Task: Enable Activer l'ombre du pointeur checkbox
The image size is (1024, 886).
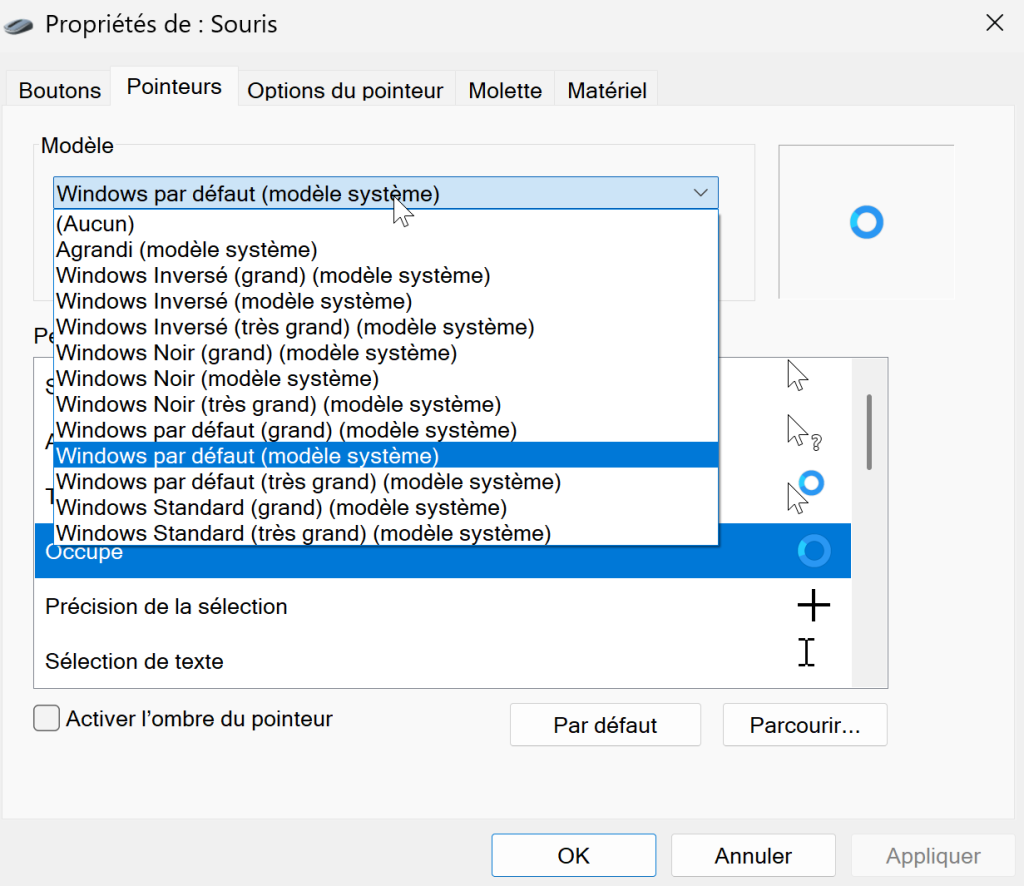Action: coord(46,718)
